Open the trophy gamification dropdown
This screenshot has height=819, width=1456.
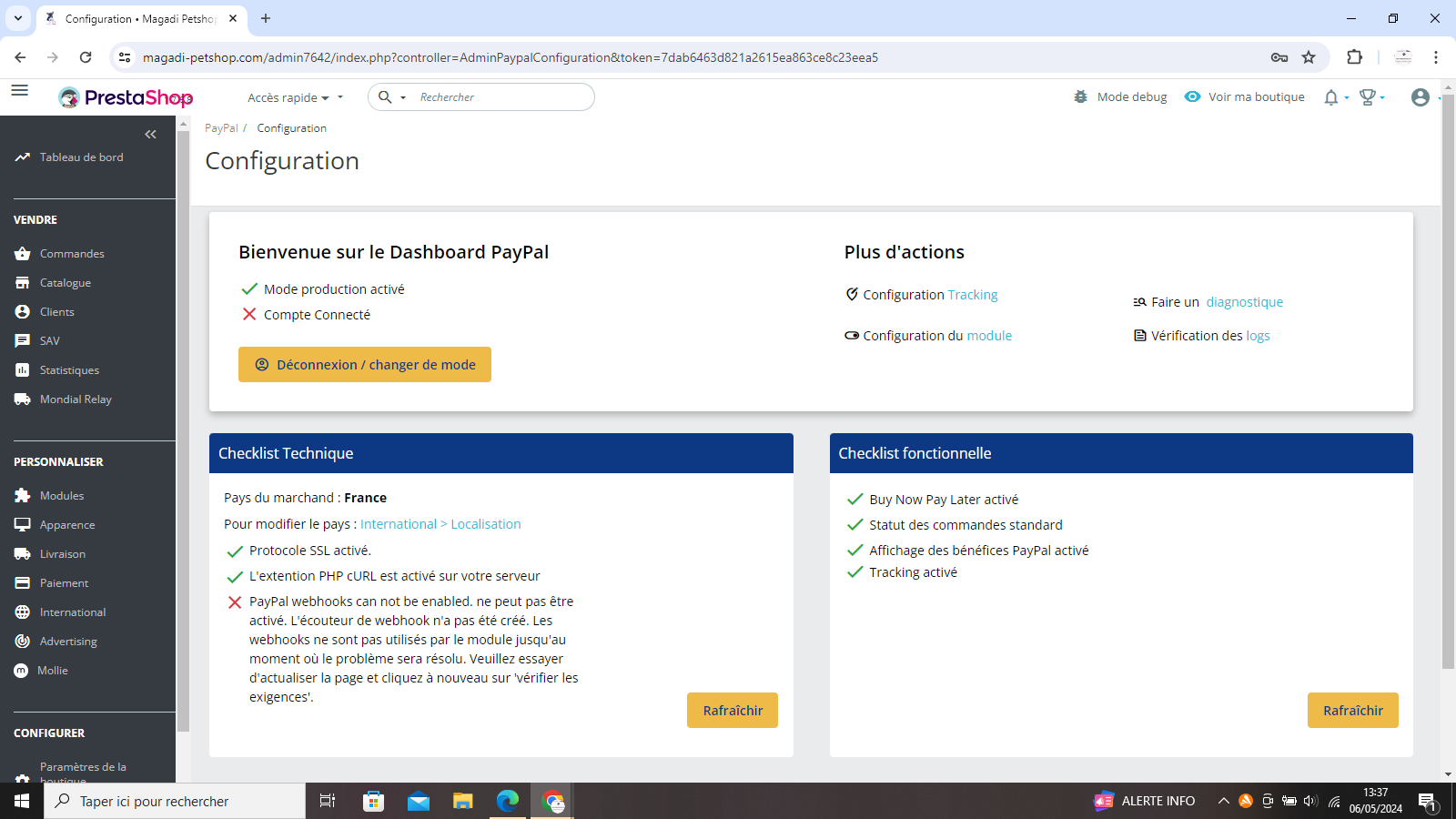(1370, 97)
